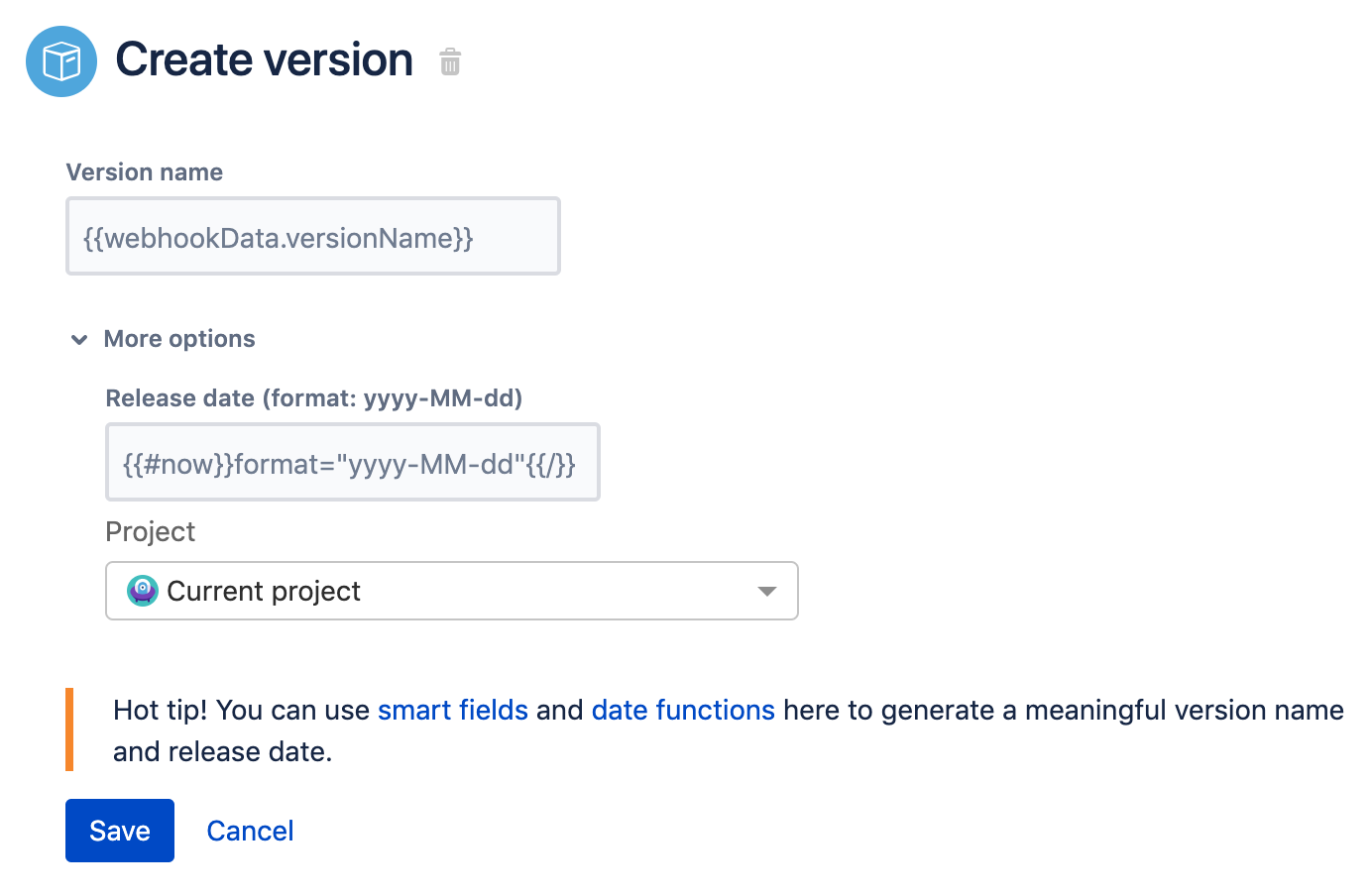Viewport: 1372px width, 896px height.
Task: Focus the Version name input field
Action: (313, 237)
